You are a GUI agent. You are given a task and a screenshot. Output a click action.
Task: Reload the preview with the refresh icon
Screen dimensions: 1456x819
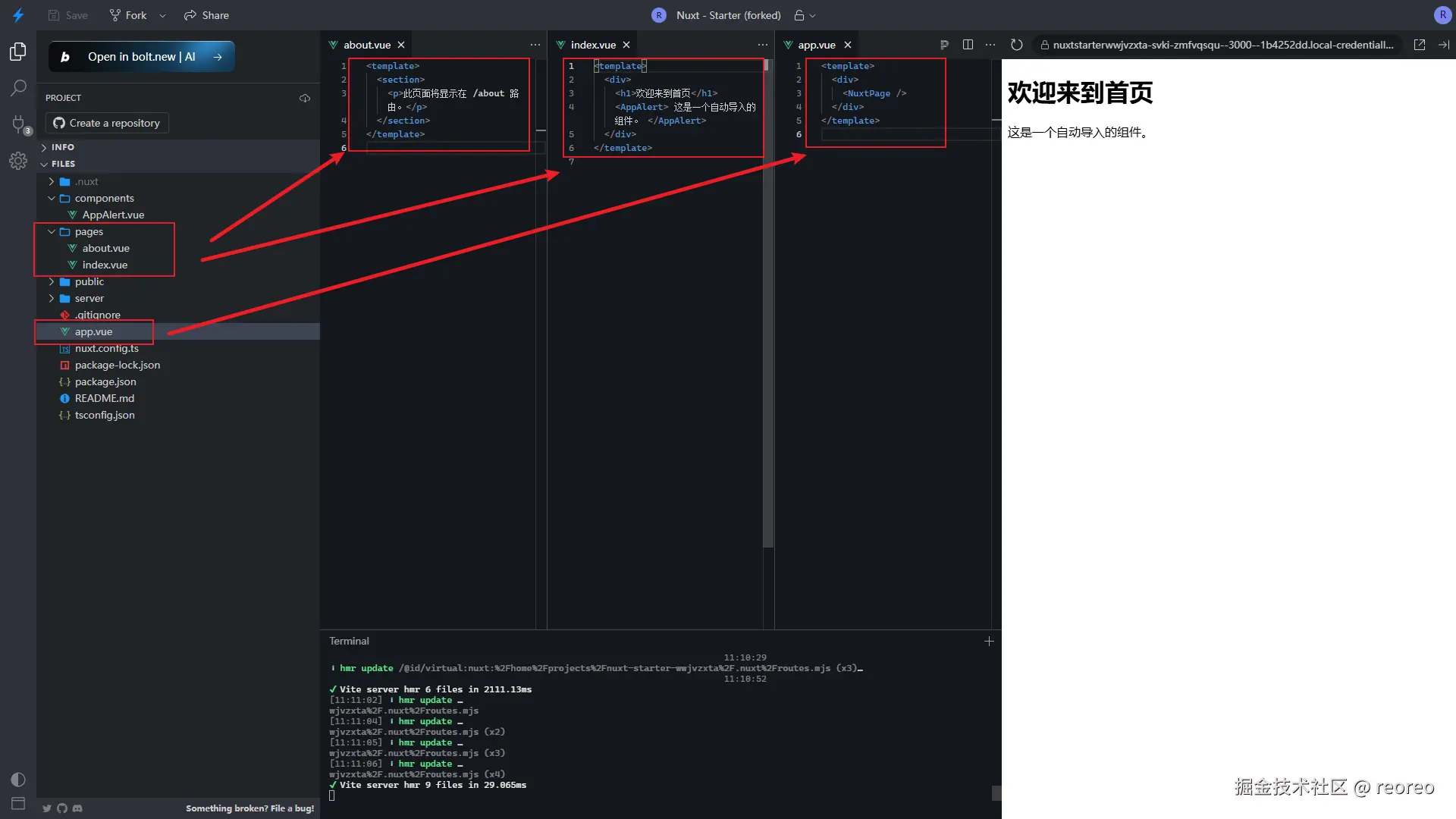coord(1017,45)
